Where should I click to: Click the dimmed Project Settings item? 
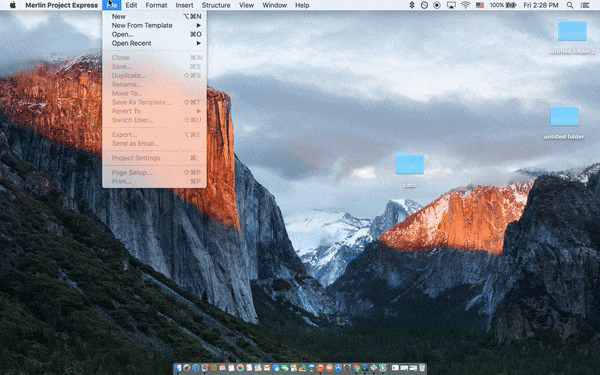pos(155,158)
